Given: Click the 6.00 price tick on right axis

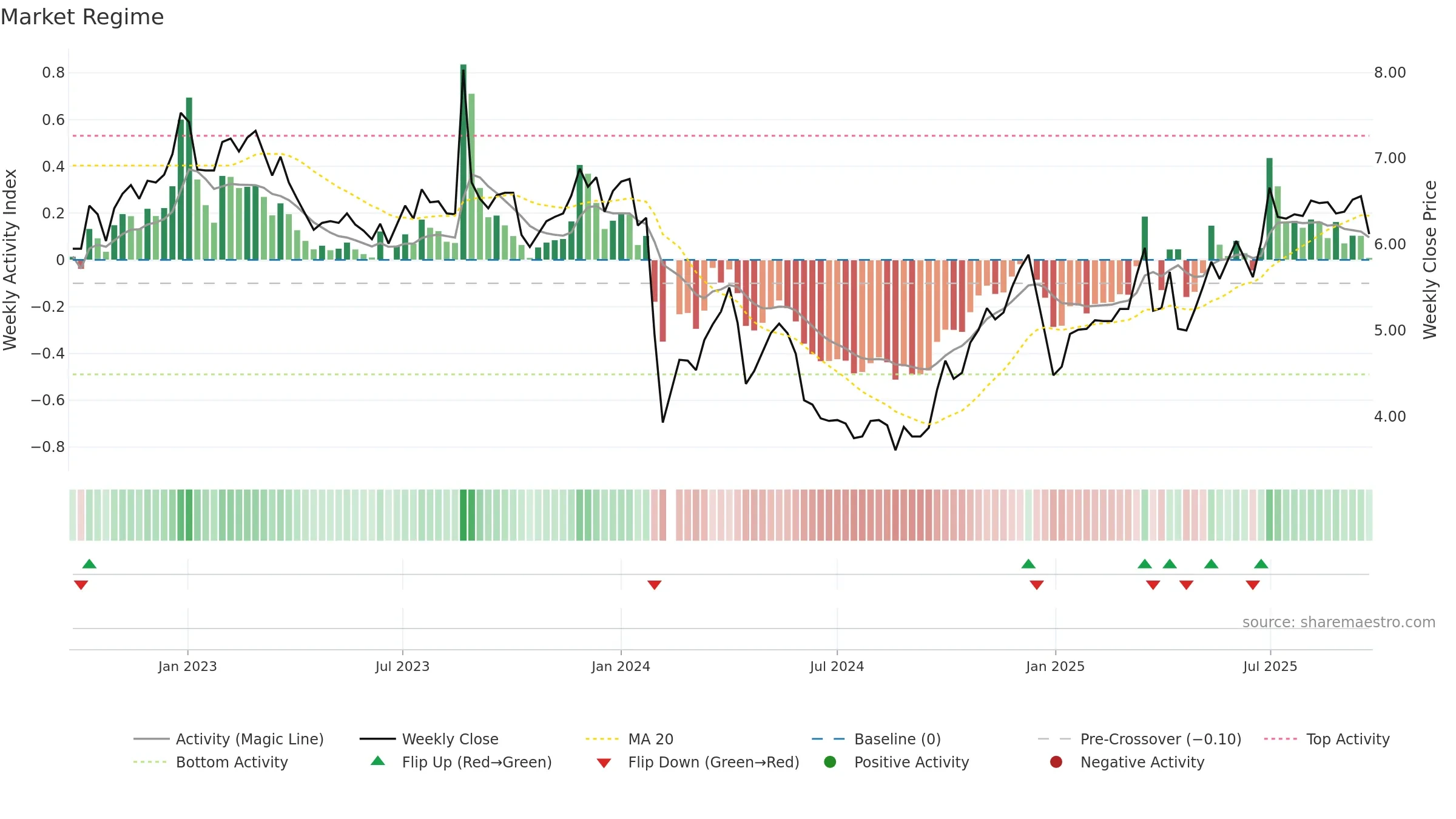Looking at the screenshot, I should tap(1390, 244).
